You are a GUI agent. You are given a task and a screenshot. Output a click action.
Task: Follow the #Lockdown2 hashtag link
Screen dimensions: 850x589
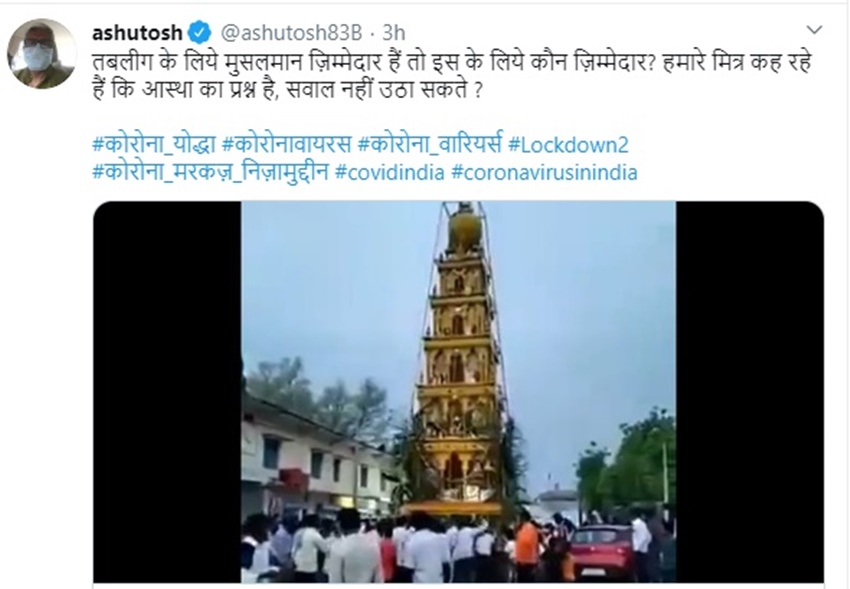[x=568, y=145]
